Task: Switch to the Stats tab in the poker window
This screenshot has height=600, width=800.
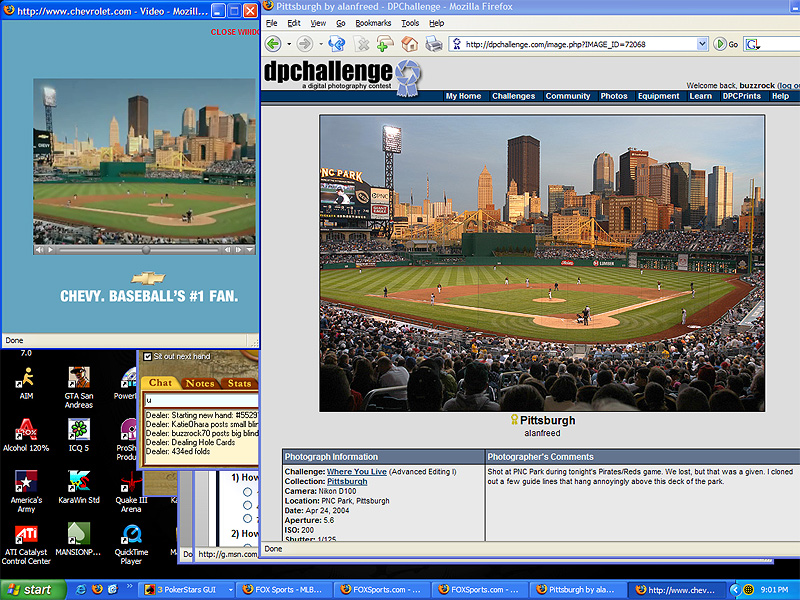Action: coord(239,383)
